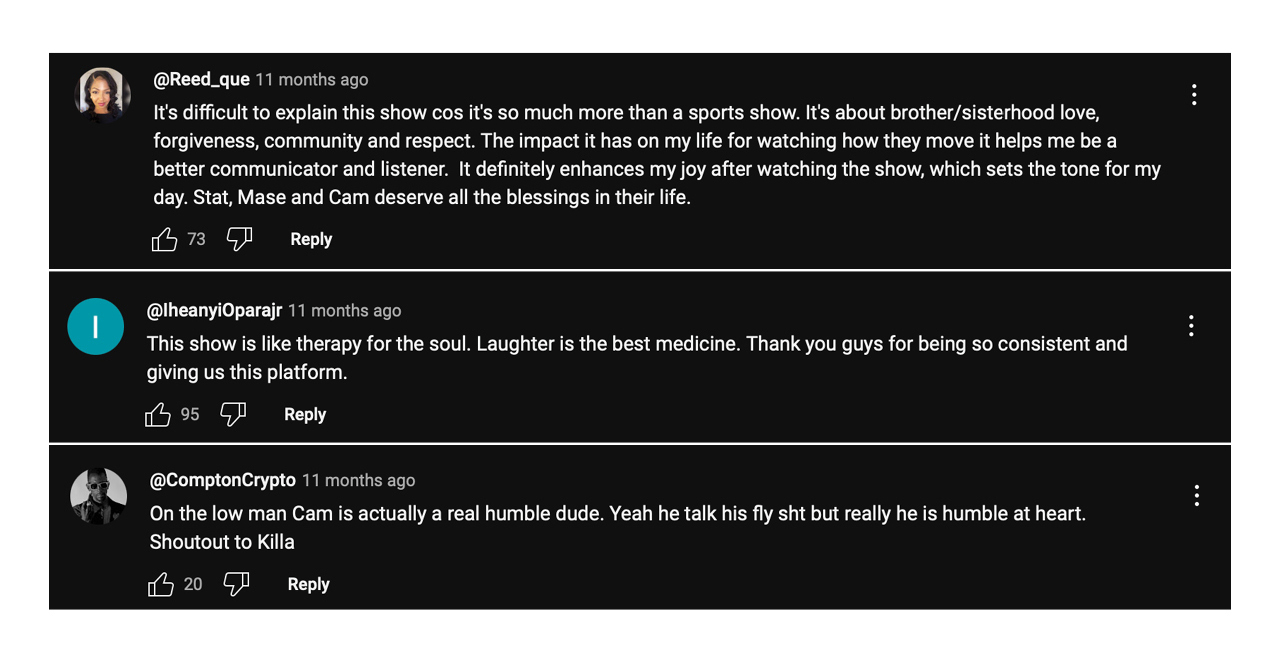Open @ComptonCrypto comment's '11 months ago' timestamp

tap(358, 481)
